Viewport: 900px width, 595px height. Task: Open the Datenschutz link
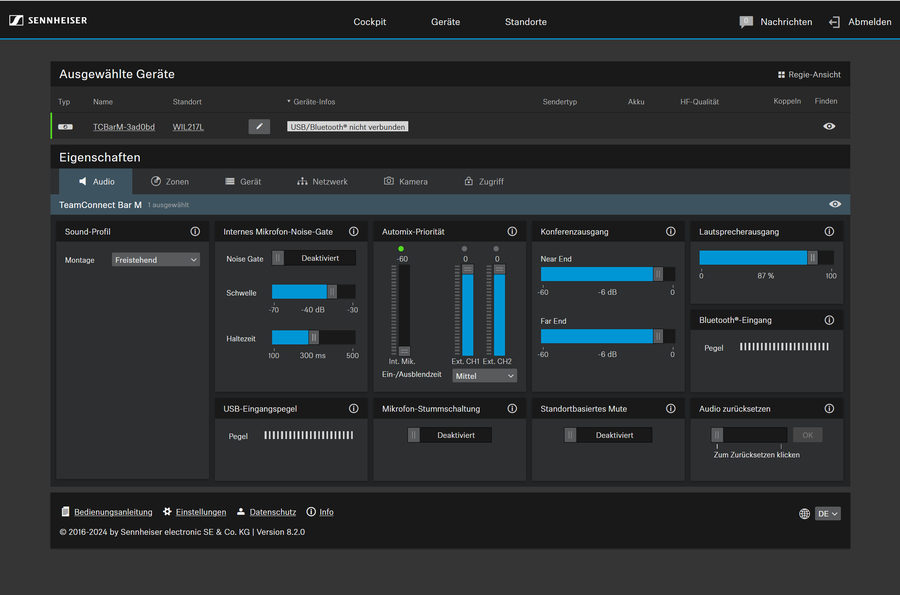point(273,512)
